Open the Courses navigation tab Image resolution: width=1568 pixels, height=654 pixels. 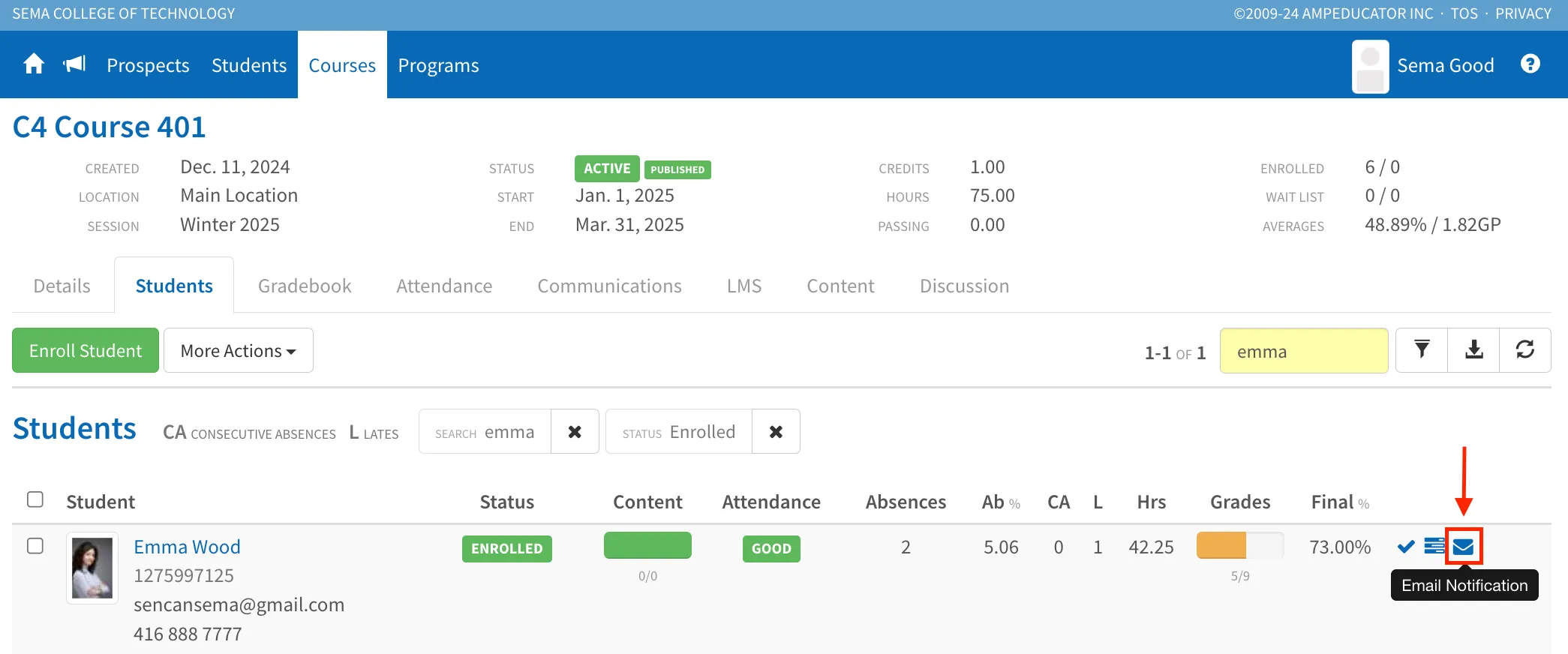[342, 65]
